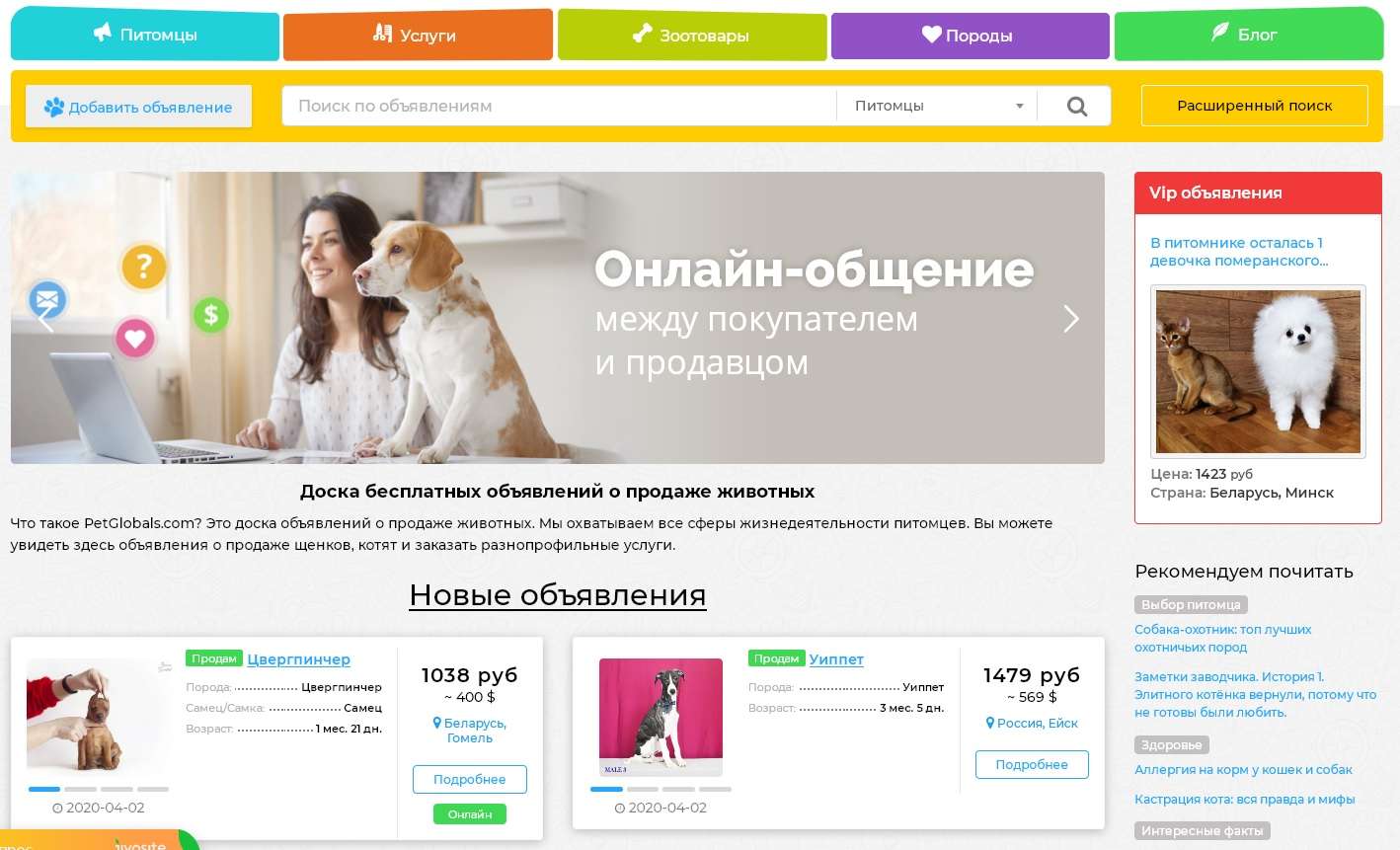Open the Питомцы category dropdown
The image size is (1400, 850).
(x=936, y=106)
